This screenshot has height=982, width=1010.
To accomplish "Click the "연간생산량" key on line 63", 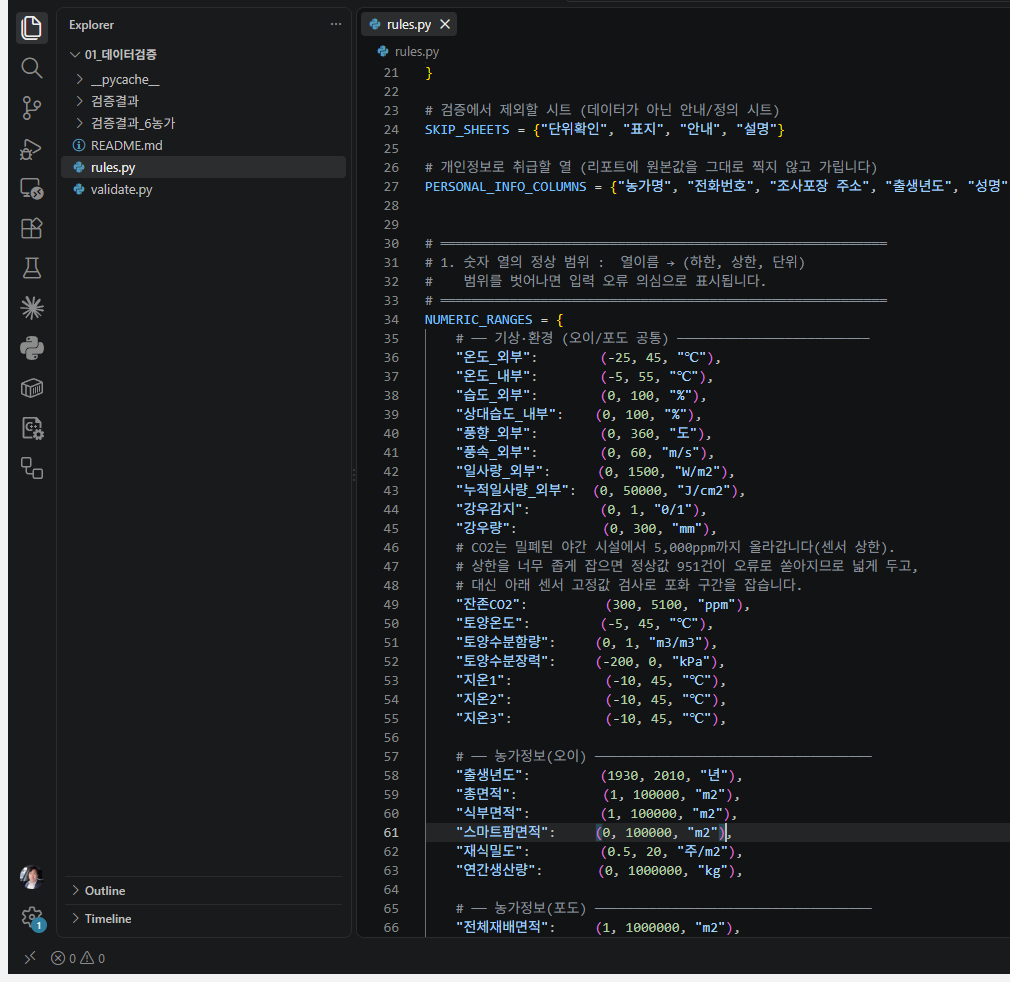I will 495,871.
